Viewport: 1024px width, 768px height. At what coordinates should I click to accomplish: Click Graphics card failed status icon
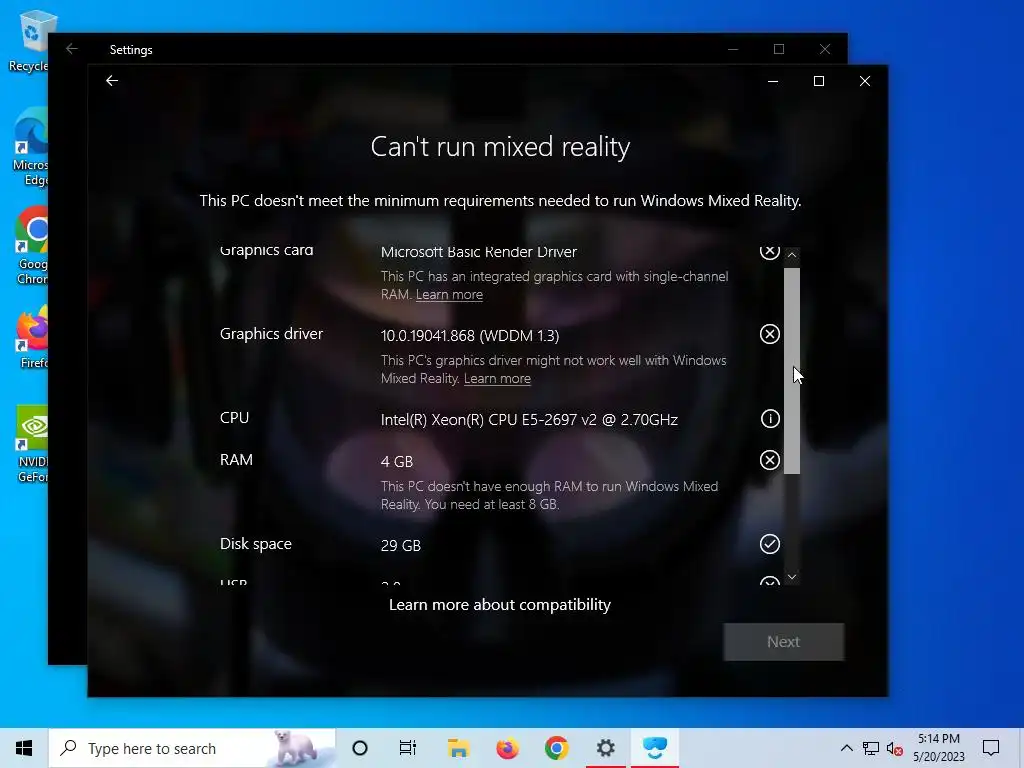pyautogui.click(x=770, y=252)
